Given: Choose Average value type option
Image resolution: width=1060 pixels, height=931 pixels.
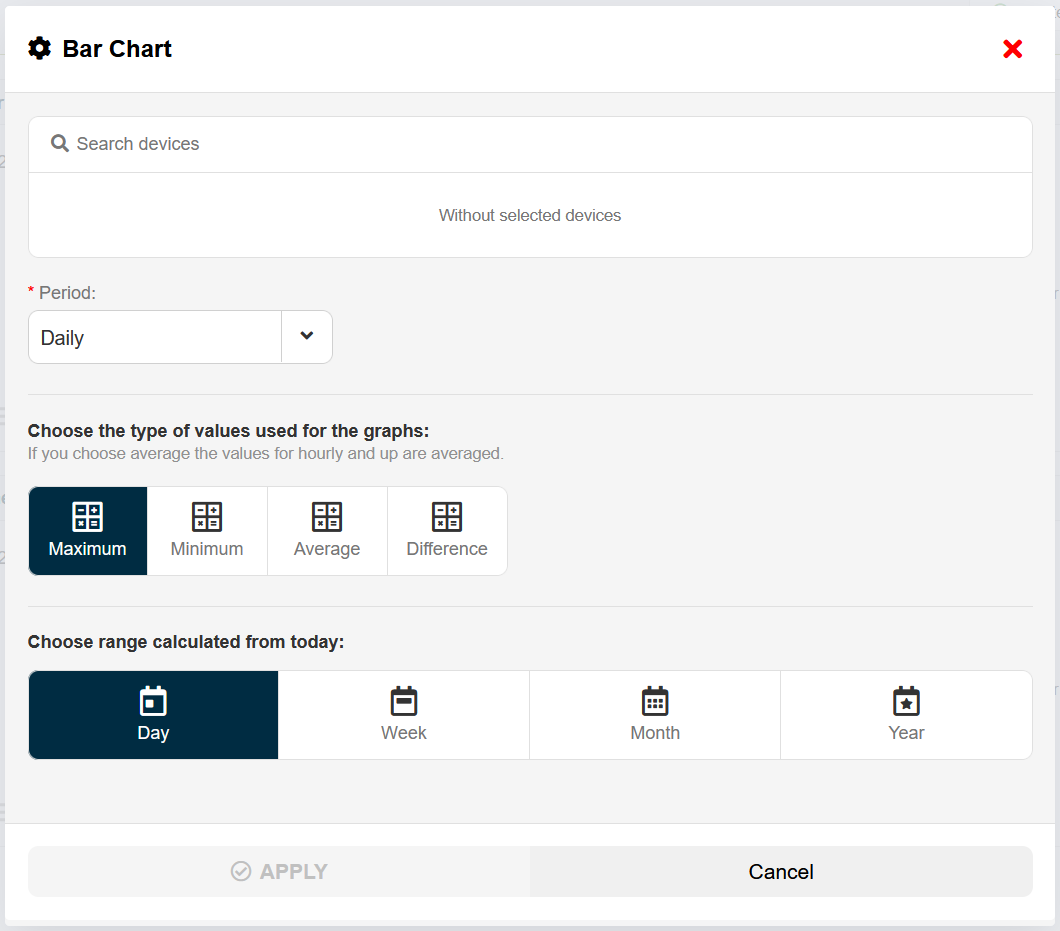Looking at the screenshot, I should click(327, 548).
